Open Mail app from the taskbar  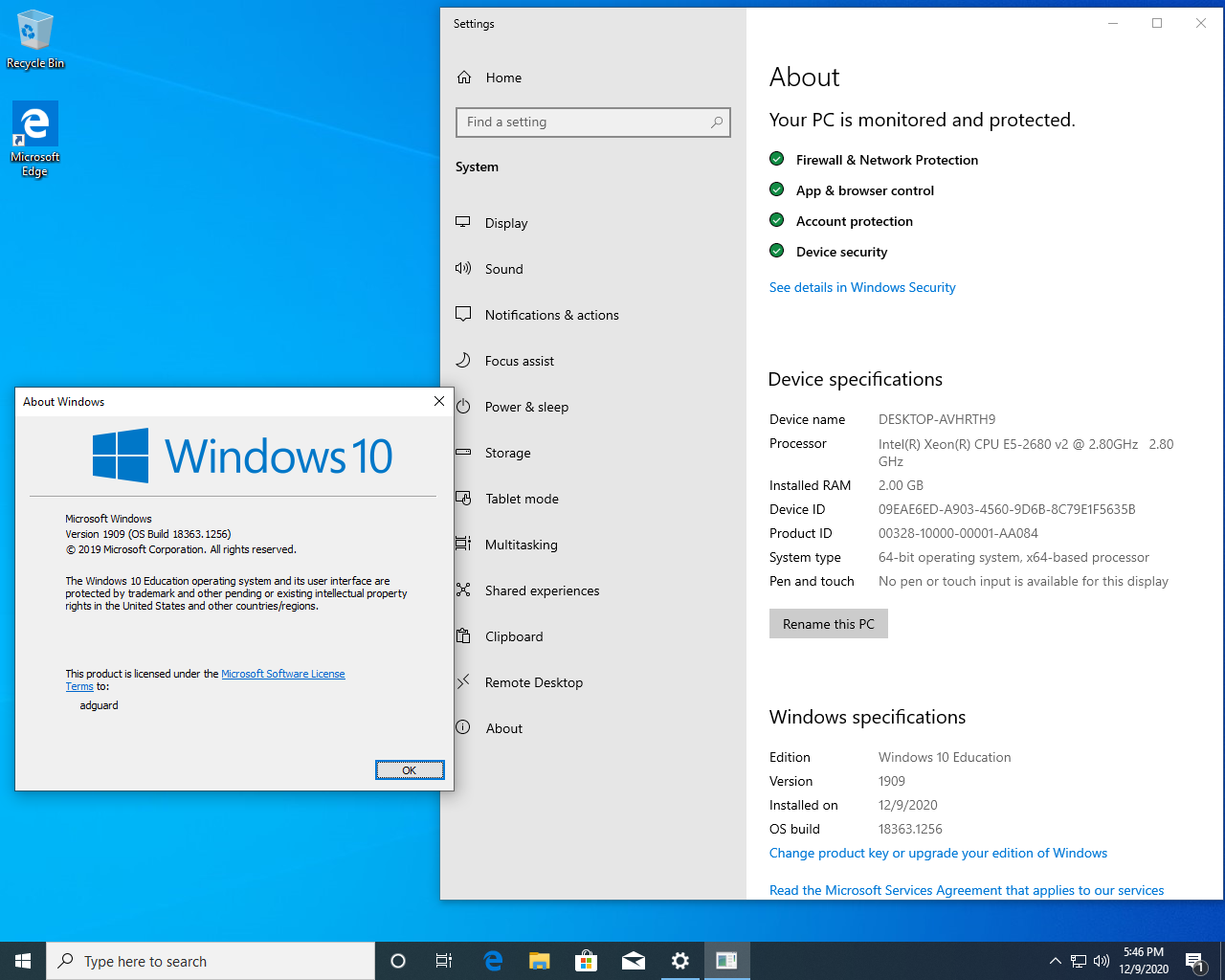click(x=633, y=961)
